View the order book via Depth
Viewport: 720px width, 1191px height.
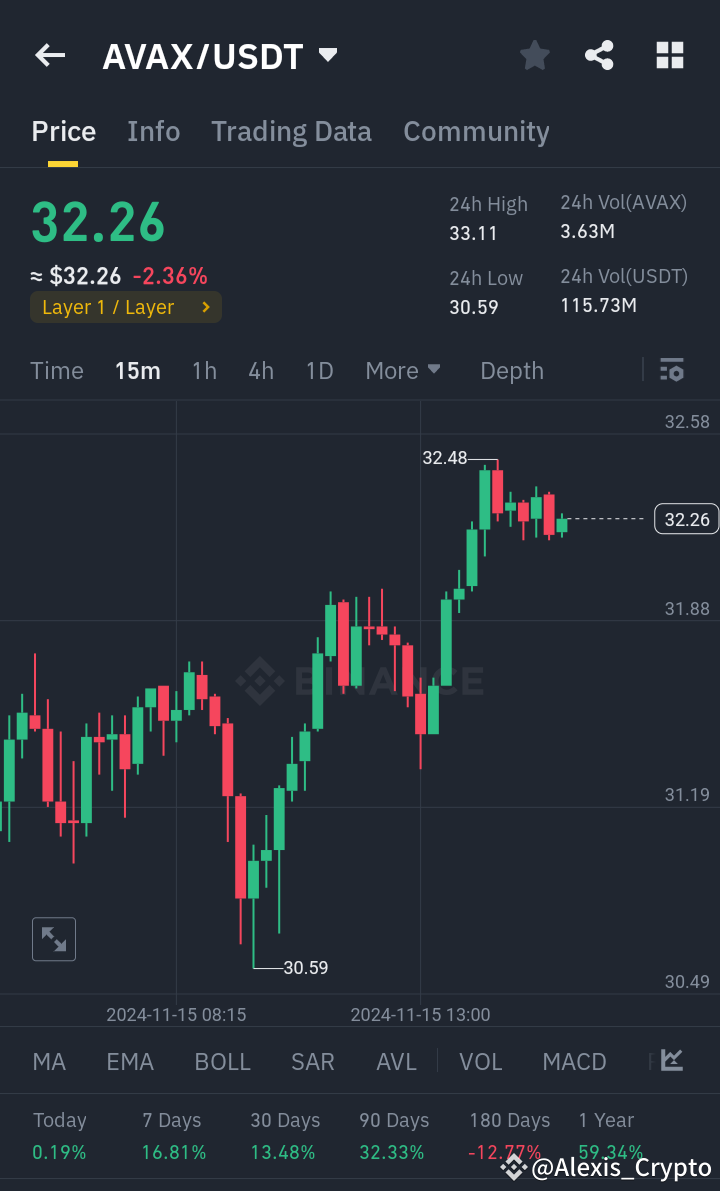511,370
